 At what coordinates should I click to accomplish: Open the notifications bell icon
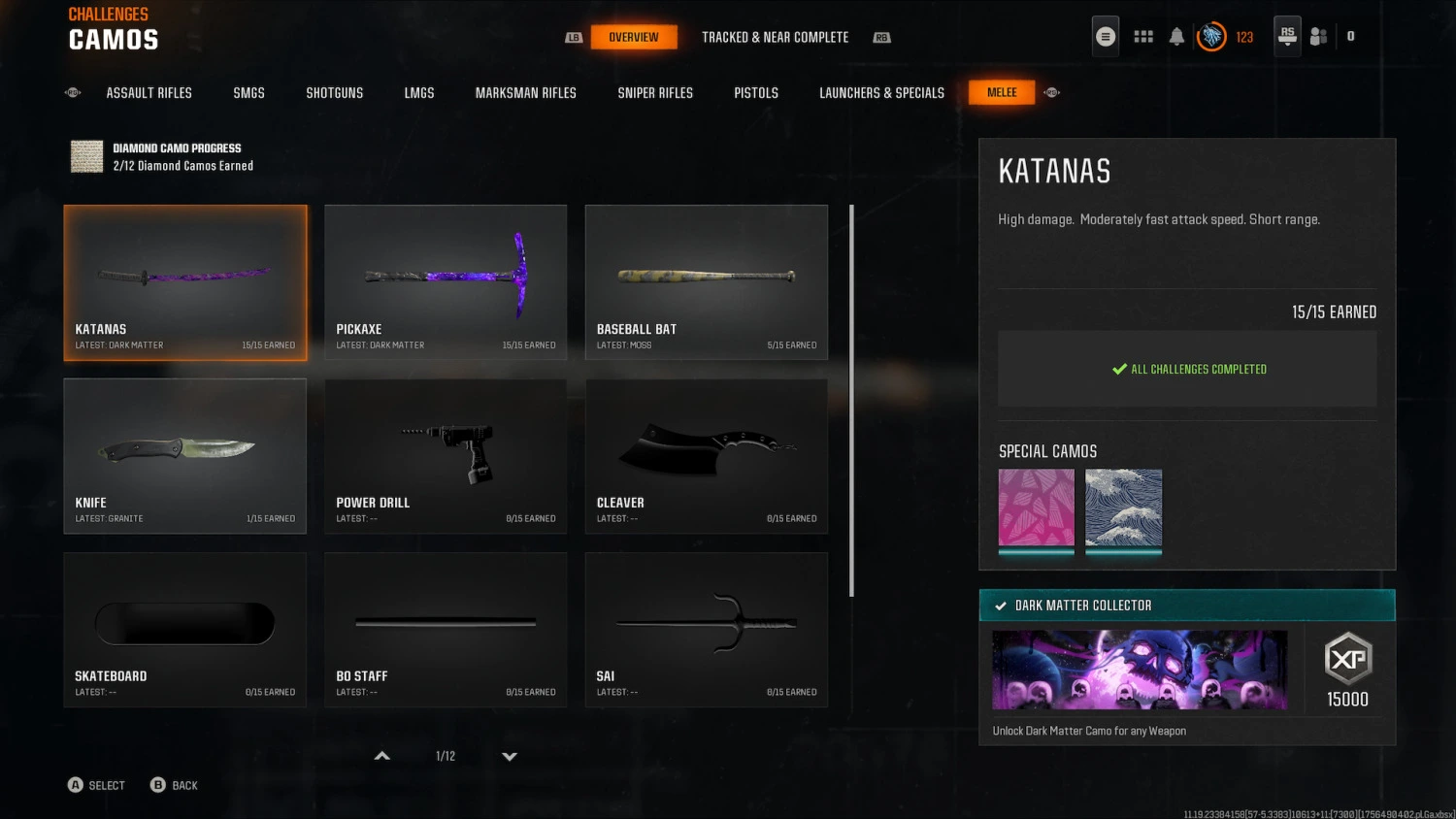[1176, 37]
